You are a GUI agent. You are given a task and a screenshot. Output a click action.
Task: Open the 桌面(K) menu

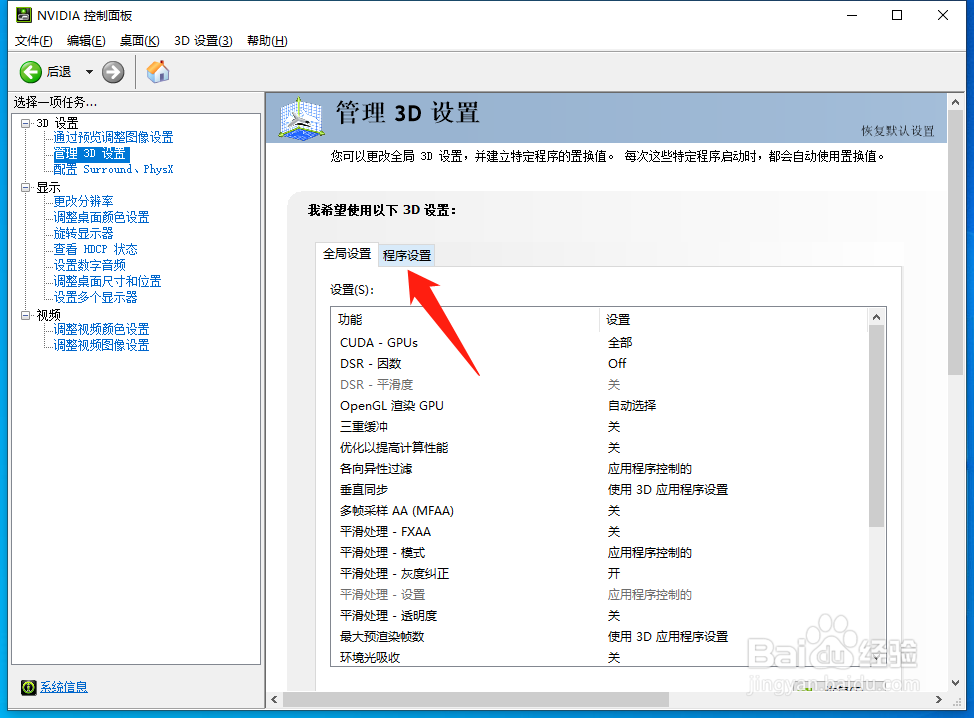pyautogui.click(x=140, y=41)
